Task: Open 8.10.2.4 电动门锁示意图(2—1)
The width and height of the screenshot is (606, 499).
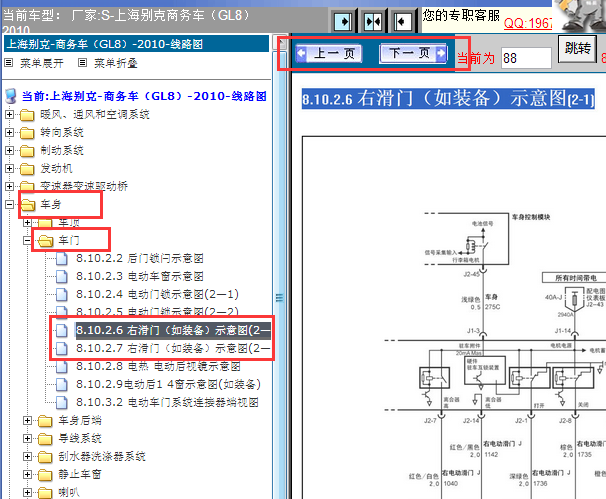Action: pyautogui.click(x=157, y=294)
